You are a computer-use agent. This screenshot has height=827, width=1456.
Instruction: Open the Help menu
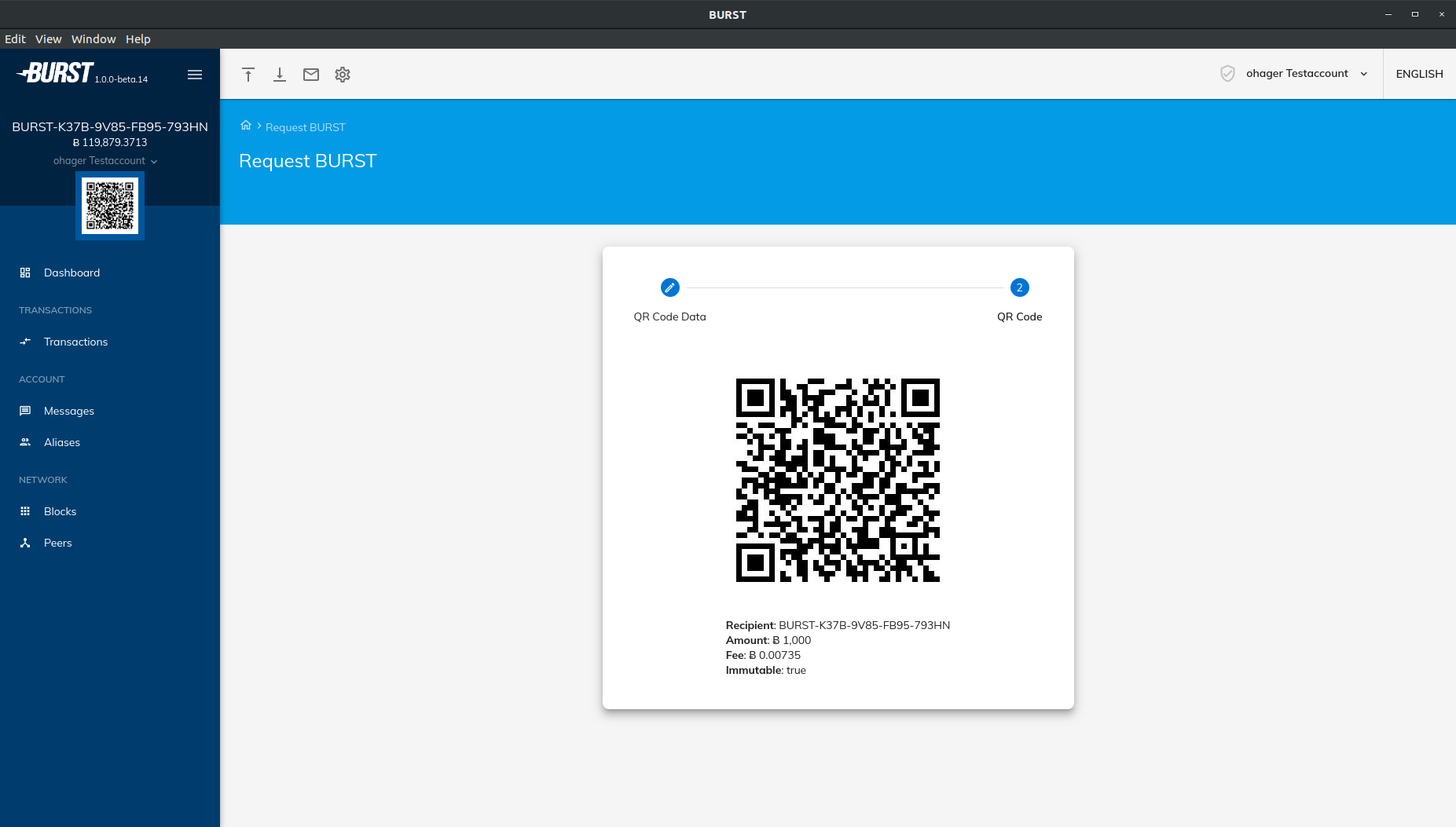point(138,39)
